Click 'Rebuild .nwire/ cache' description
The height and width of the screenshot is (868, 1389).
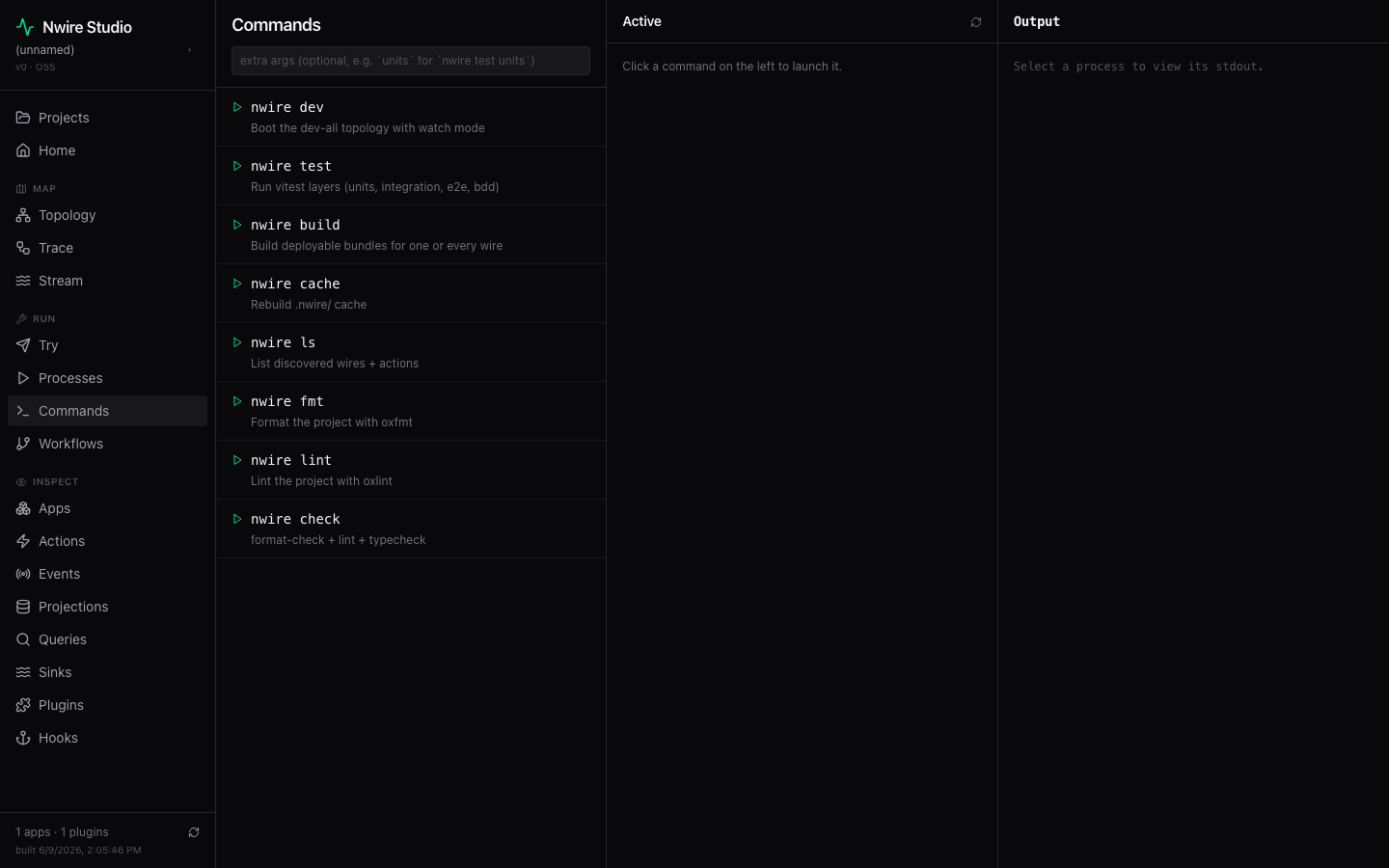point(309,305)
